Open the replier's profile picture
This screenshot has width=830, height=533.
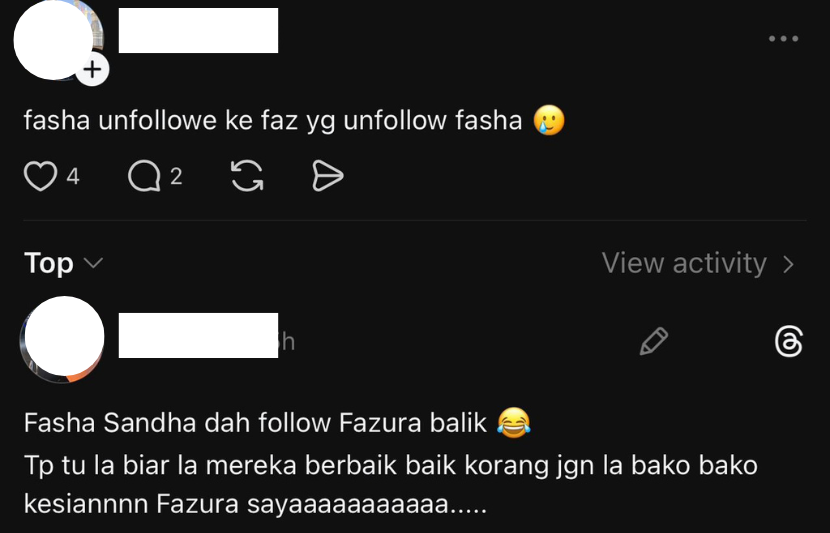62,339
